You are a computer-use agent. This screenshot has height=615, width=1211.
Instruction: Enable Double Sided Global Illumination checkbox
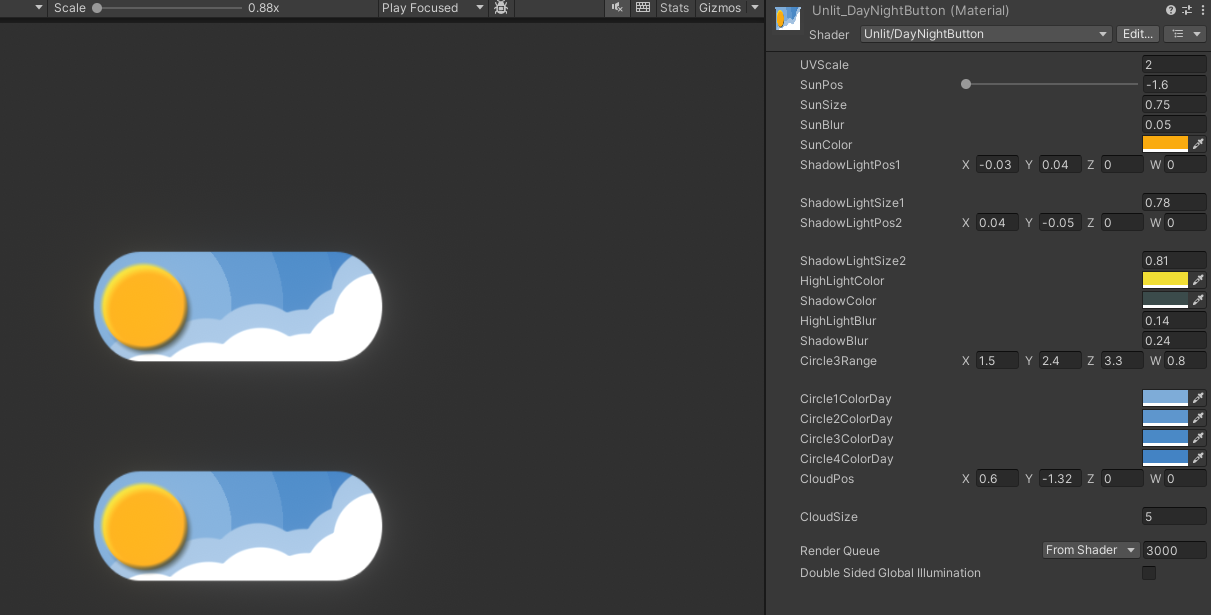tap(1149, 573)
